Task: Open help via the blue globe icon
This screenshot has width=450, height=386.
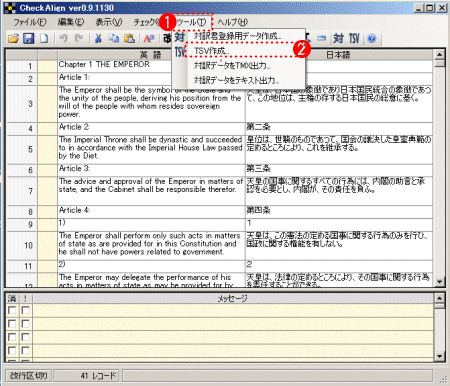Action: tap(372, 39)
